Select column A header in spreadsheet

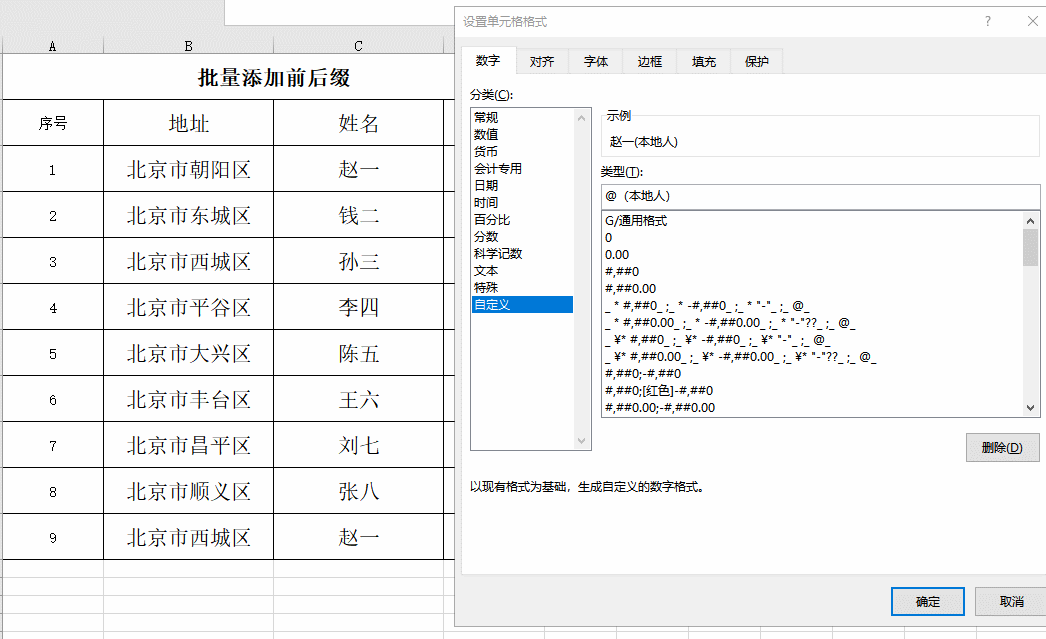(53, 46)
